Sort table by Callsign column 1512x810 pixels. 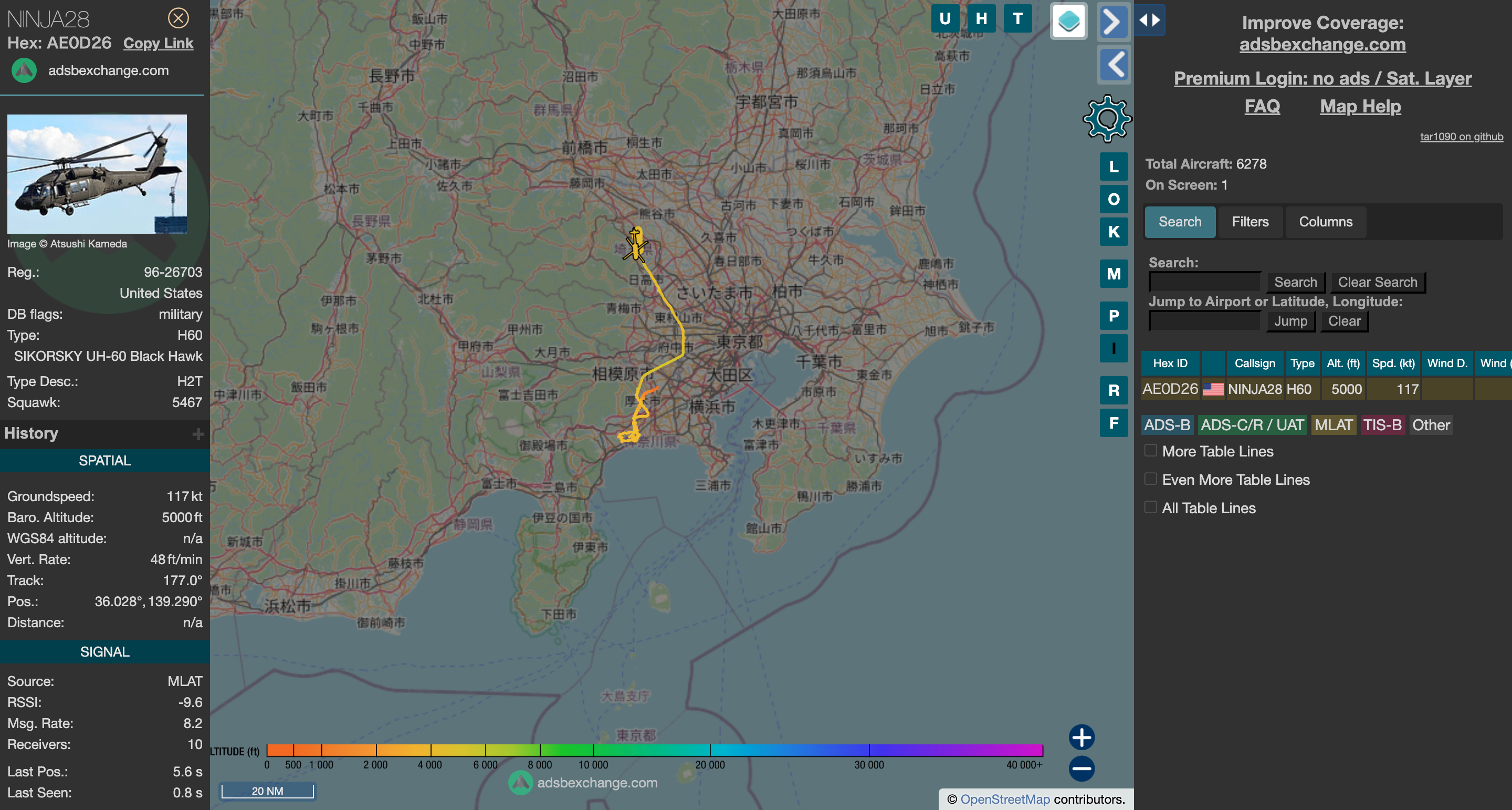(1254, 363)
